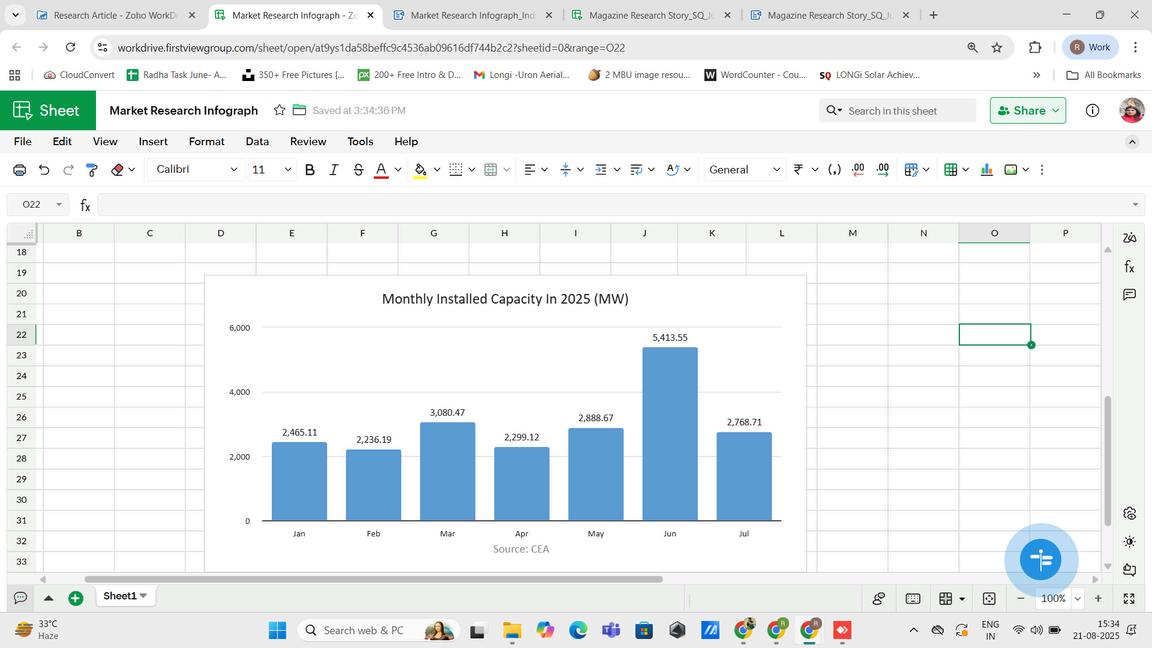The width and height of the screenshot is (1152, 648).
Task: Open the Review menu
Action: coord(308,142)
